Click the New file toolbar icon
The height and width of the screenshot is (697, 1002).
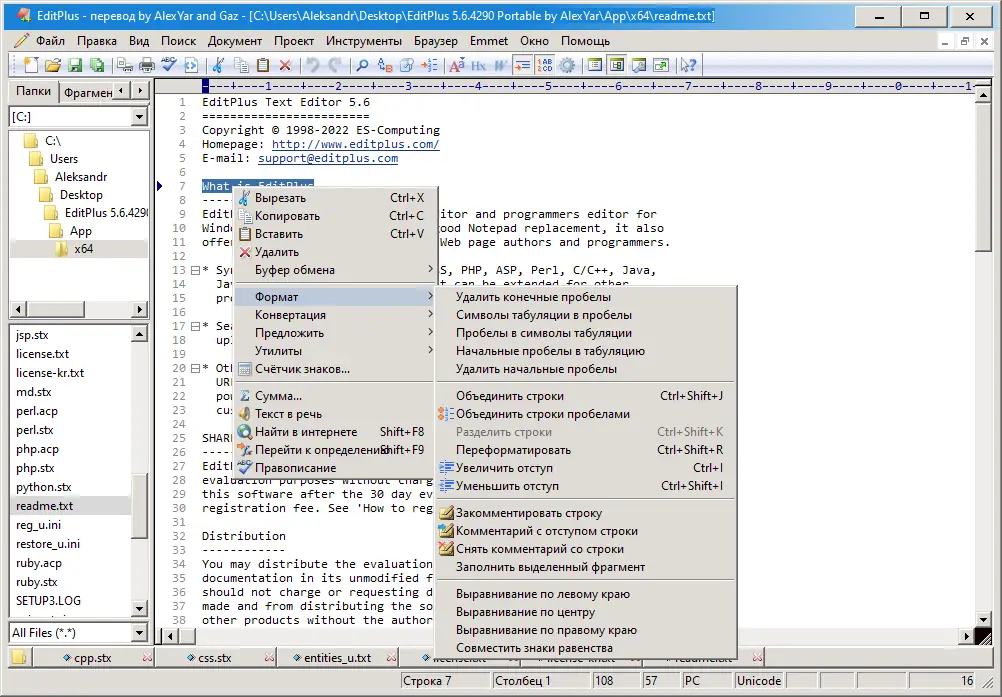click(x=30, y=66)
